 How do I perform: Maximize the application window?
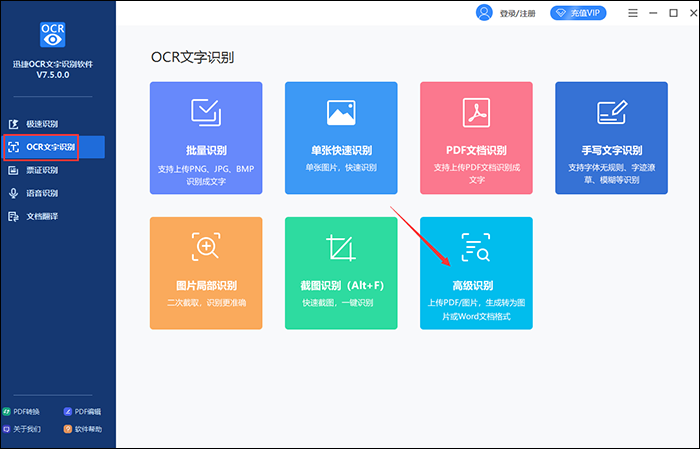(674, 13)
